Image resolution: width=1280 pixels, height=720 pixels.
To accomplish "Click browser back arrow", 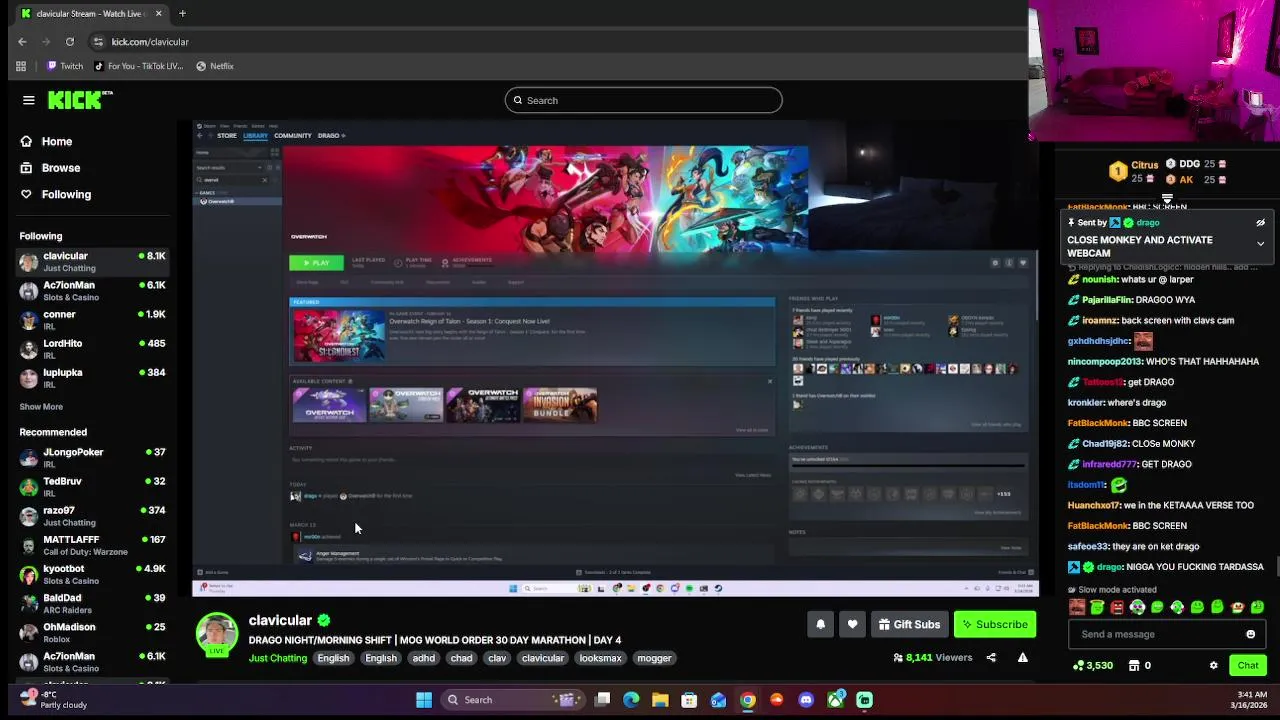I will [22, 41].
